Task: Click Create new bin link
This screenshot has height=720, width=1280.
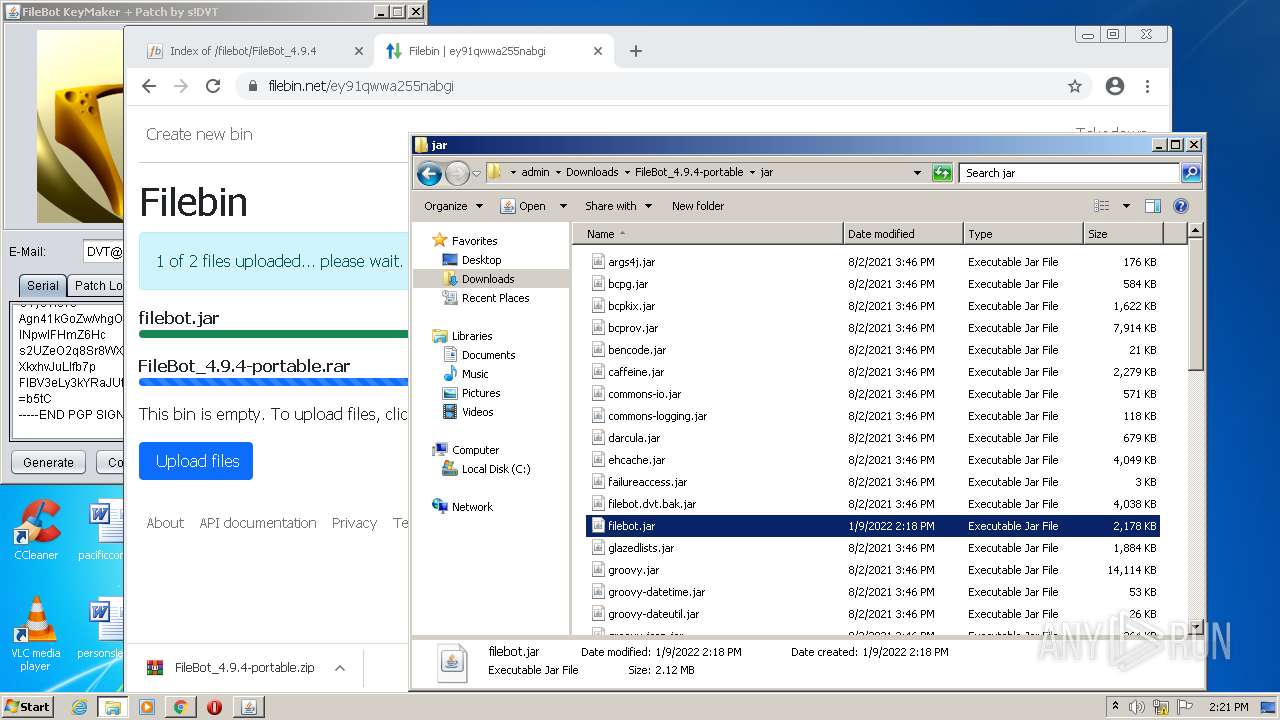Action: 199,134
